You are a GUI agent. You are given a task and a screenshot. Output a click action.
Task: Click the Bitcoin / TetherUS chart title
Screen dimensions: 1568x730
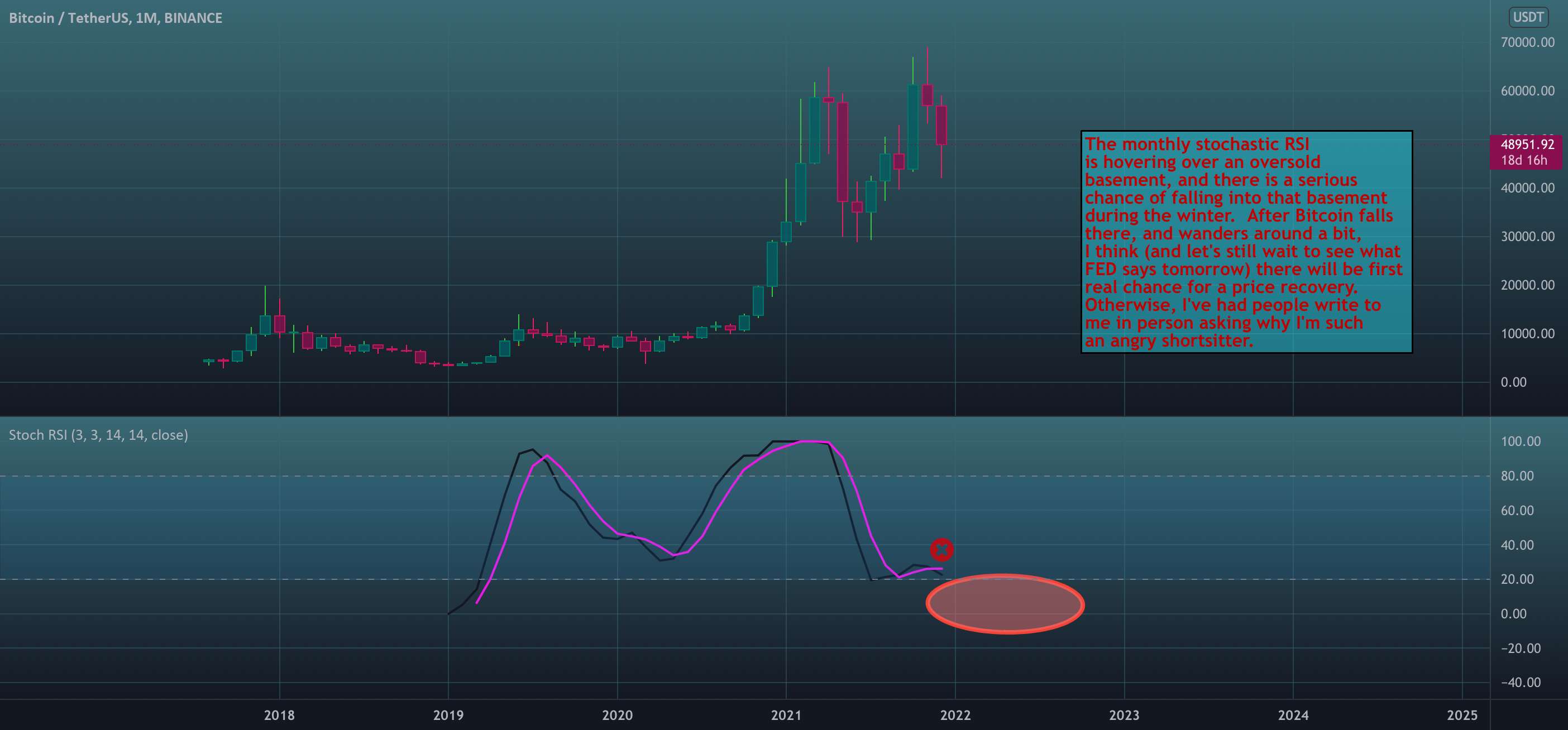coord(116,18)
